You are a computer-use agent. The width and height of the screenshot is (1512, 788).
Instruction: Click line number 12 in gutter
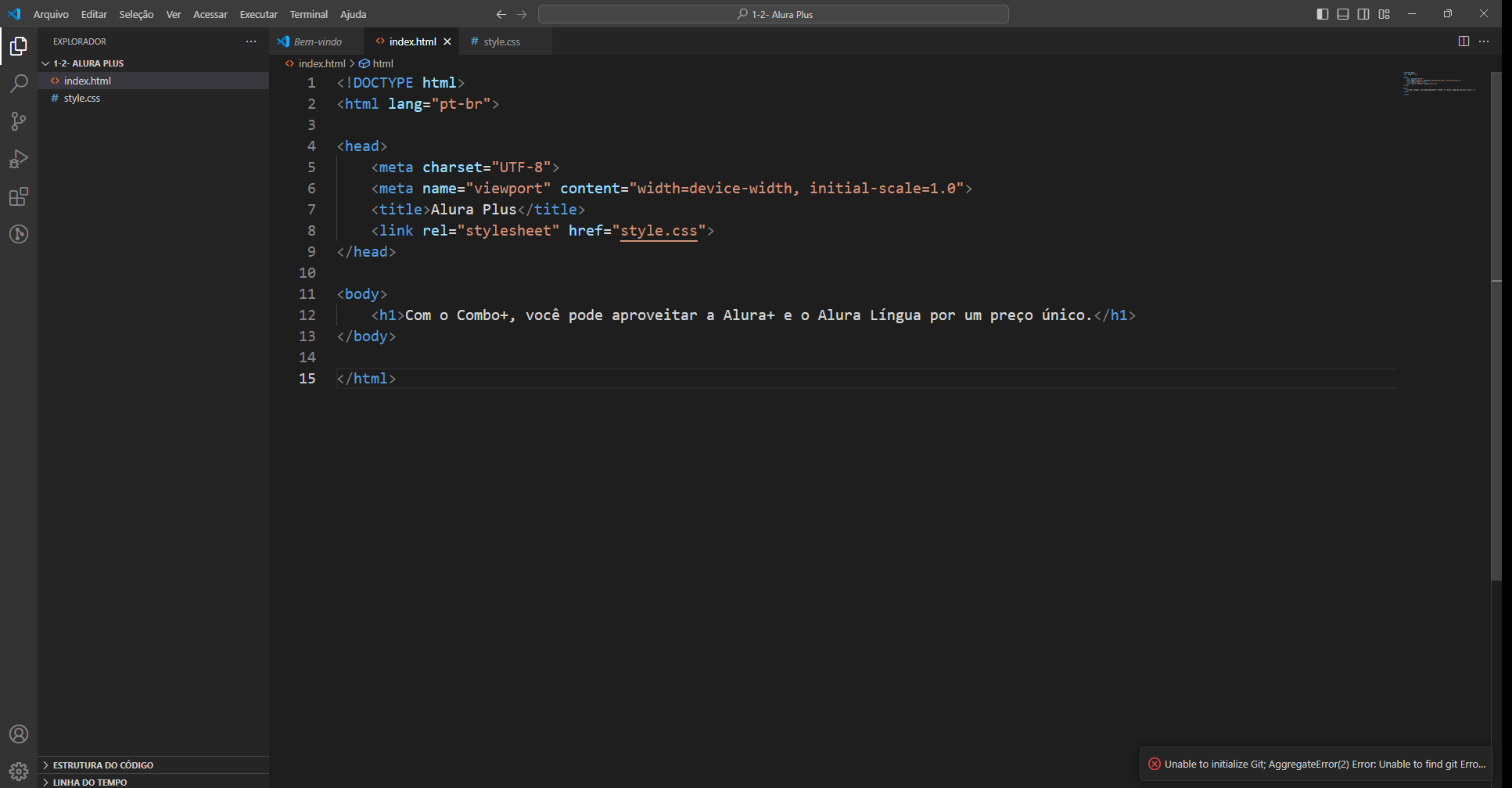tap(307, 315)
